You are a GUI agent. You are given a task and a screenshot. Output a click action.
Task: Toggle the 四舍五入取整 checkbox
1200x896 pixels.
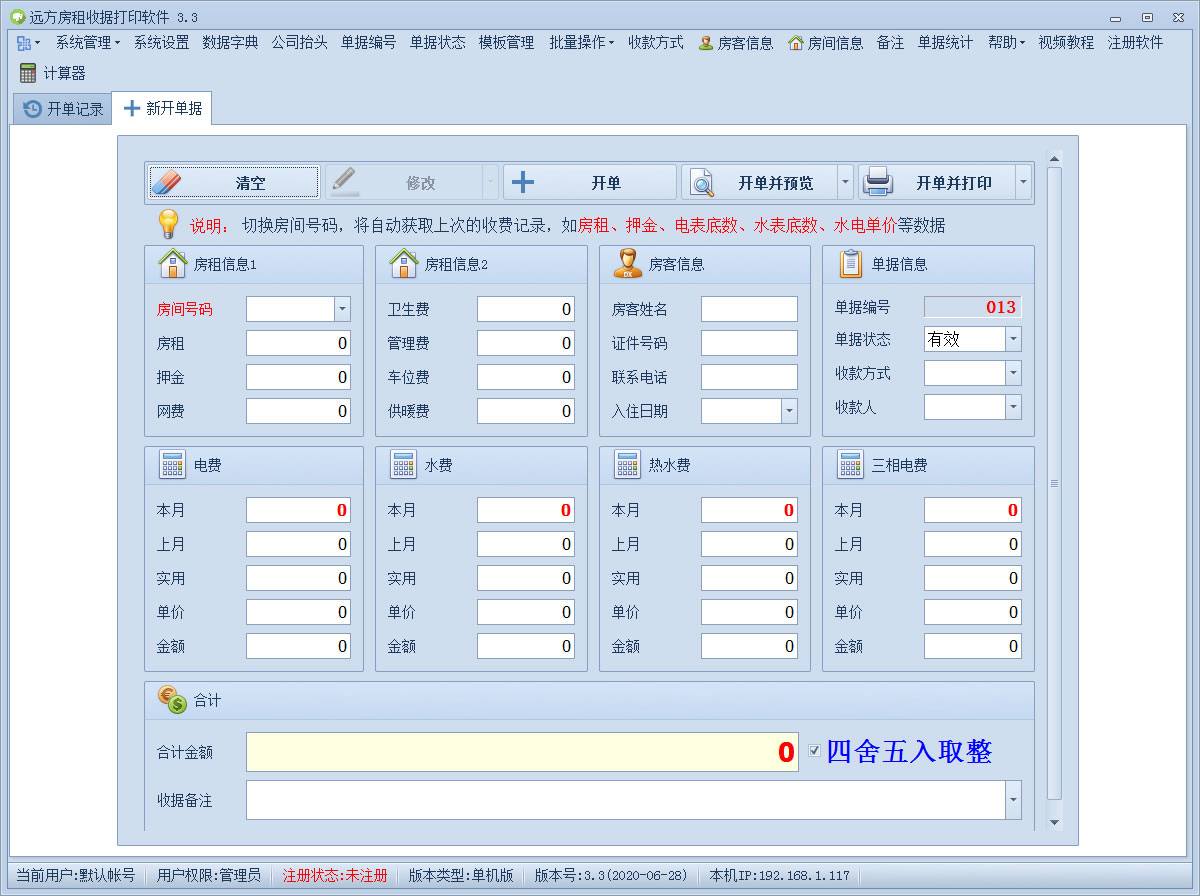[815, 751]
